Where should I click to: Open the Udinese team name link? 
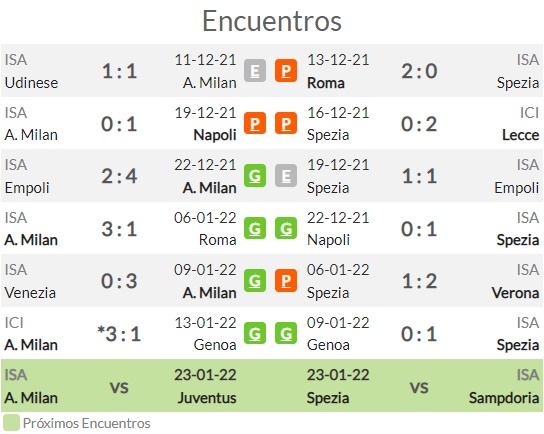[31, 83]
